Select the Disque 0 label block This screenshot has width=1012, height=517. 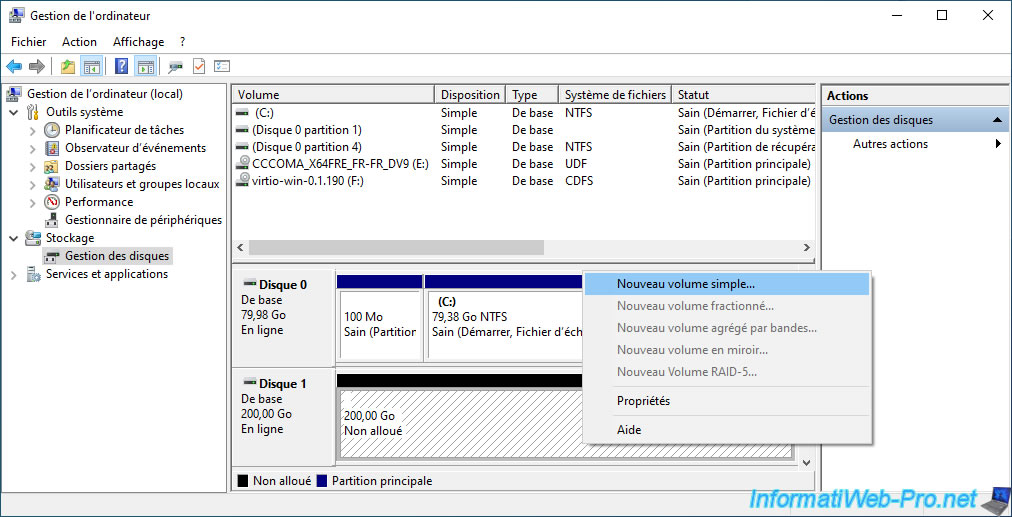(283, 318)
